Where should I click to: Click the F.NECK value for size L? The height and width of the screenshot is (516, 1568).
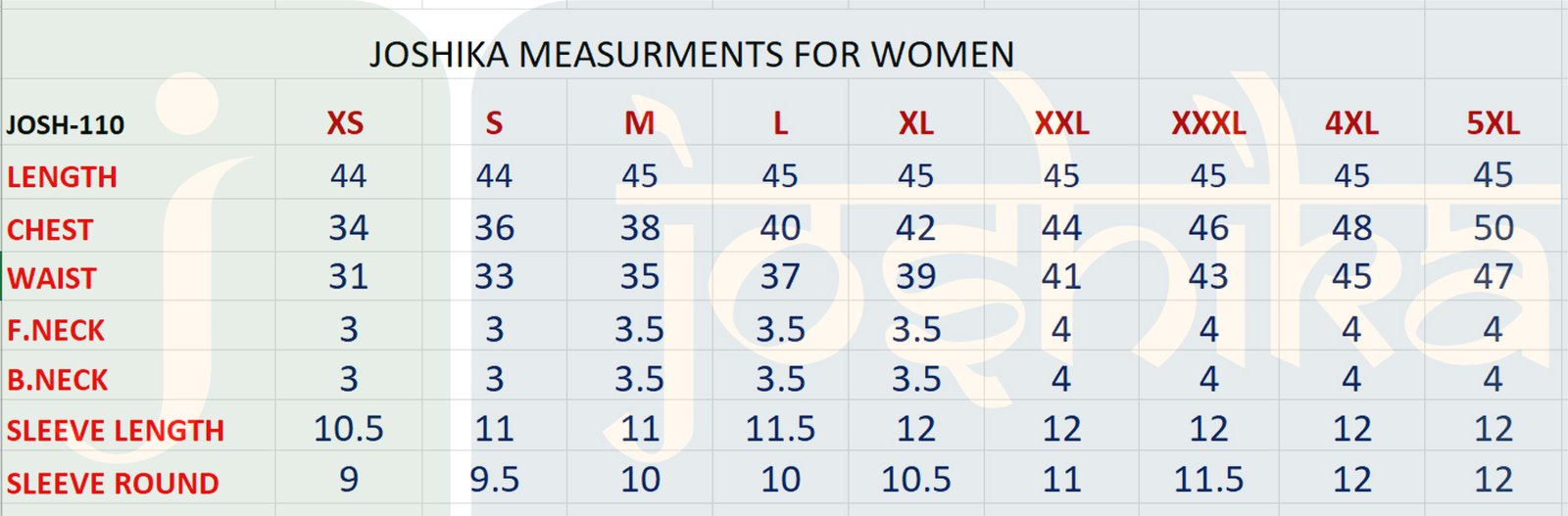pyautogui.click(x=780, y=329)
